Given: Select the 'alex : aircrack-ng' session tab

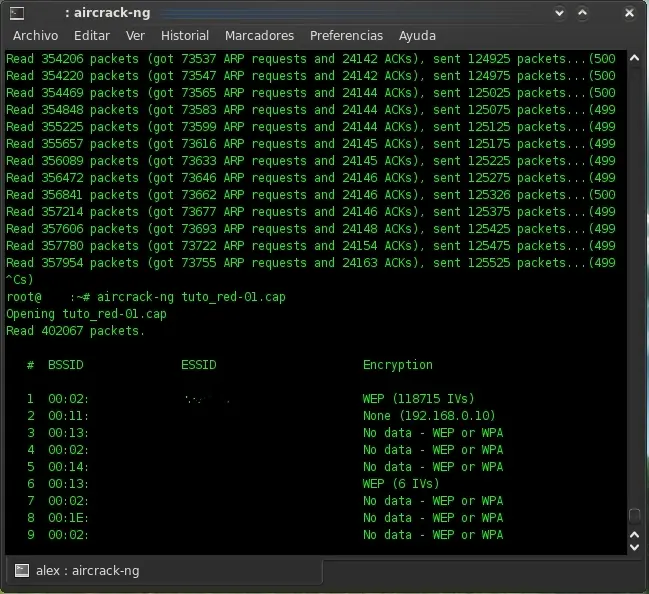Looking at the screenshot, I should click(x=164, y=571).
